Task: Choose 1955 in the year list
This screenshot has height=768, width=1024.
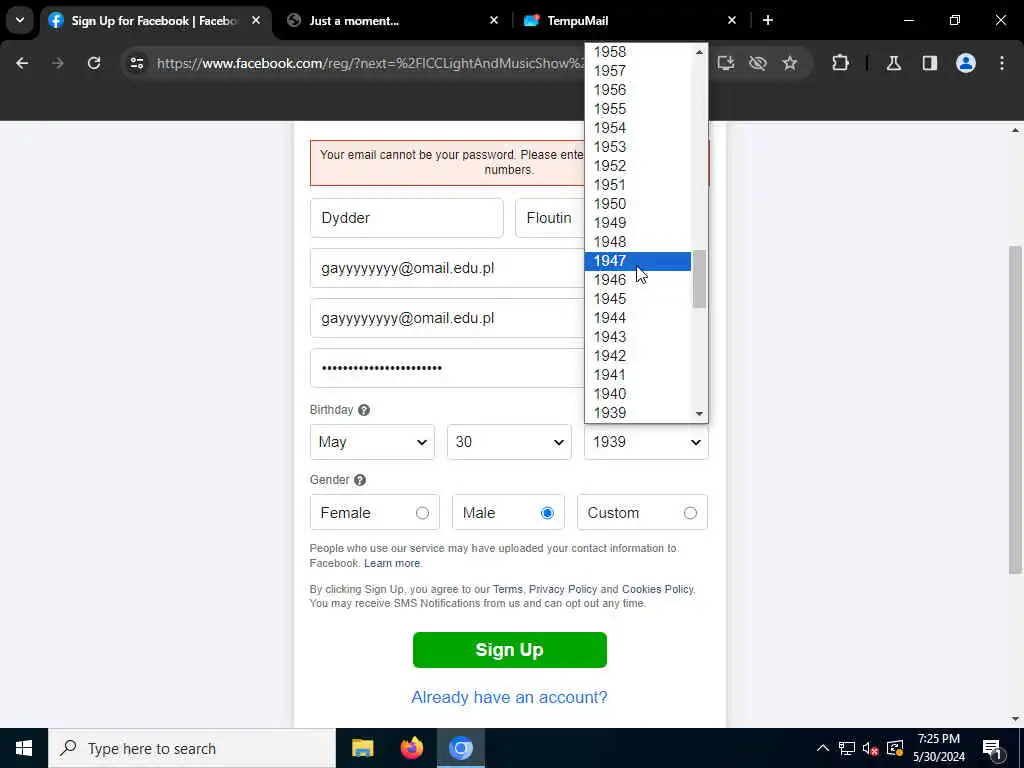Action: [638, 109]
